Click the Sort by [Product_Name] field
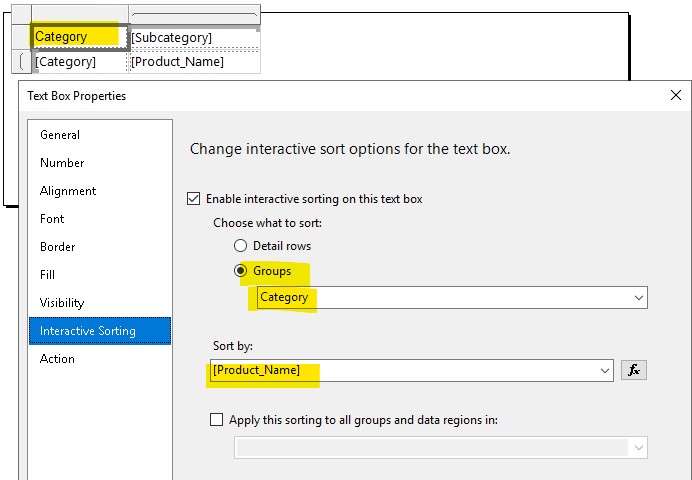The image size is (692, 480). [x=400, y=370]
